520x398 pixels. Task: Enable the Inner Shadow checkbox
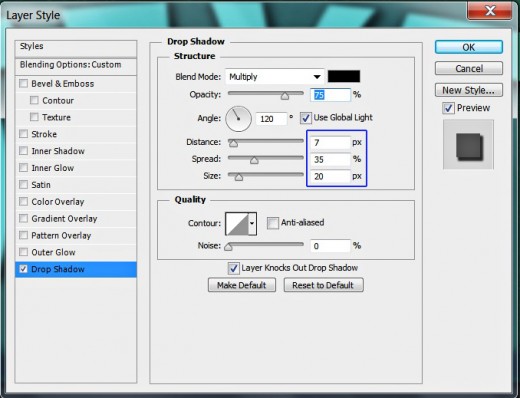click(x=23, y=151)
